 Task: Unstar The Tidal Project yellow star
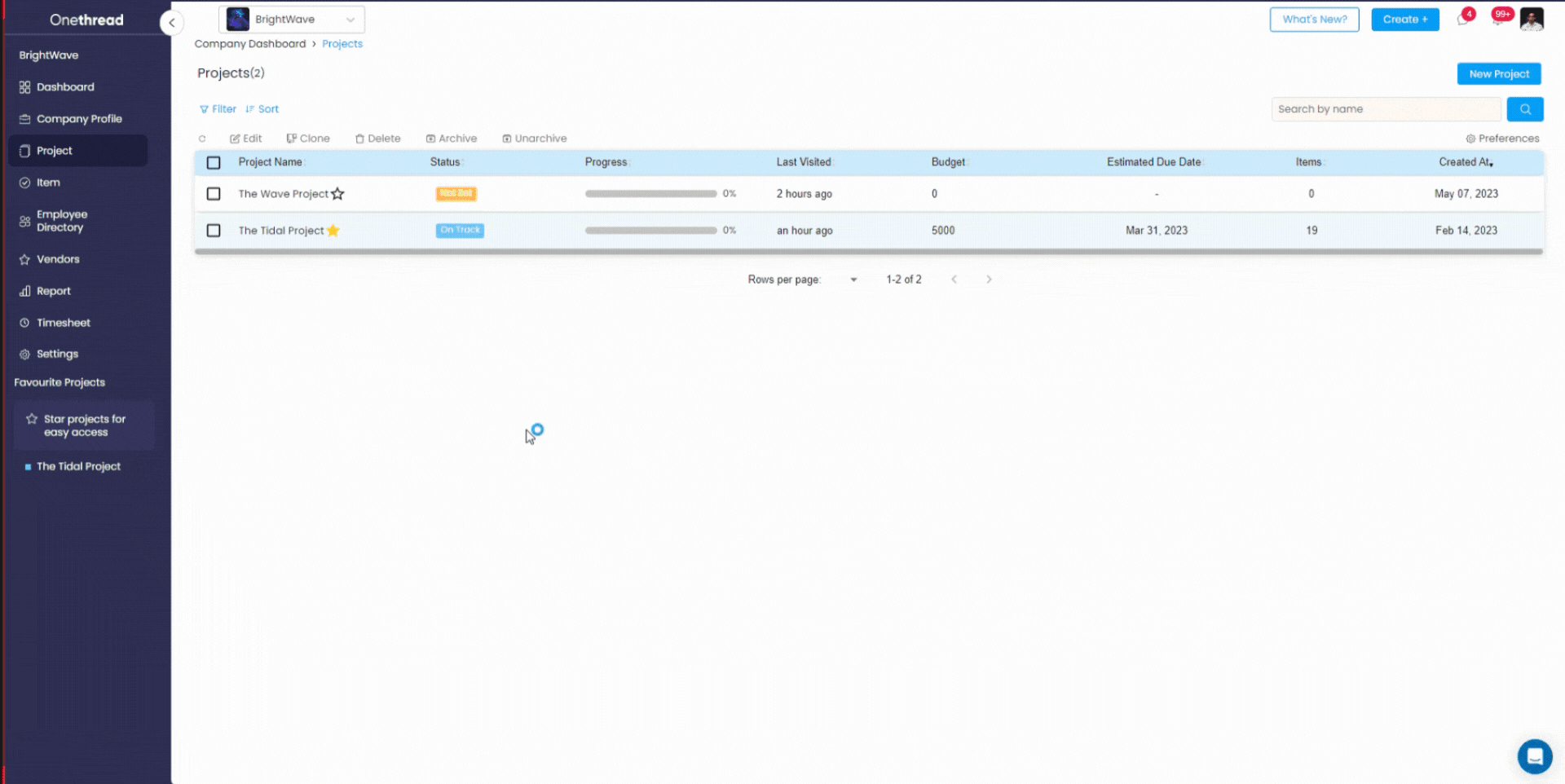(333, 231)
